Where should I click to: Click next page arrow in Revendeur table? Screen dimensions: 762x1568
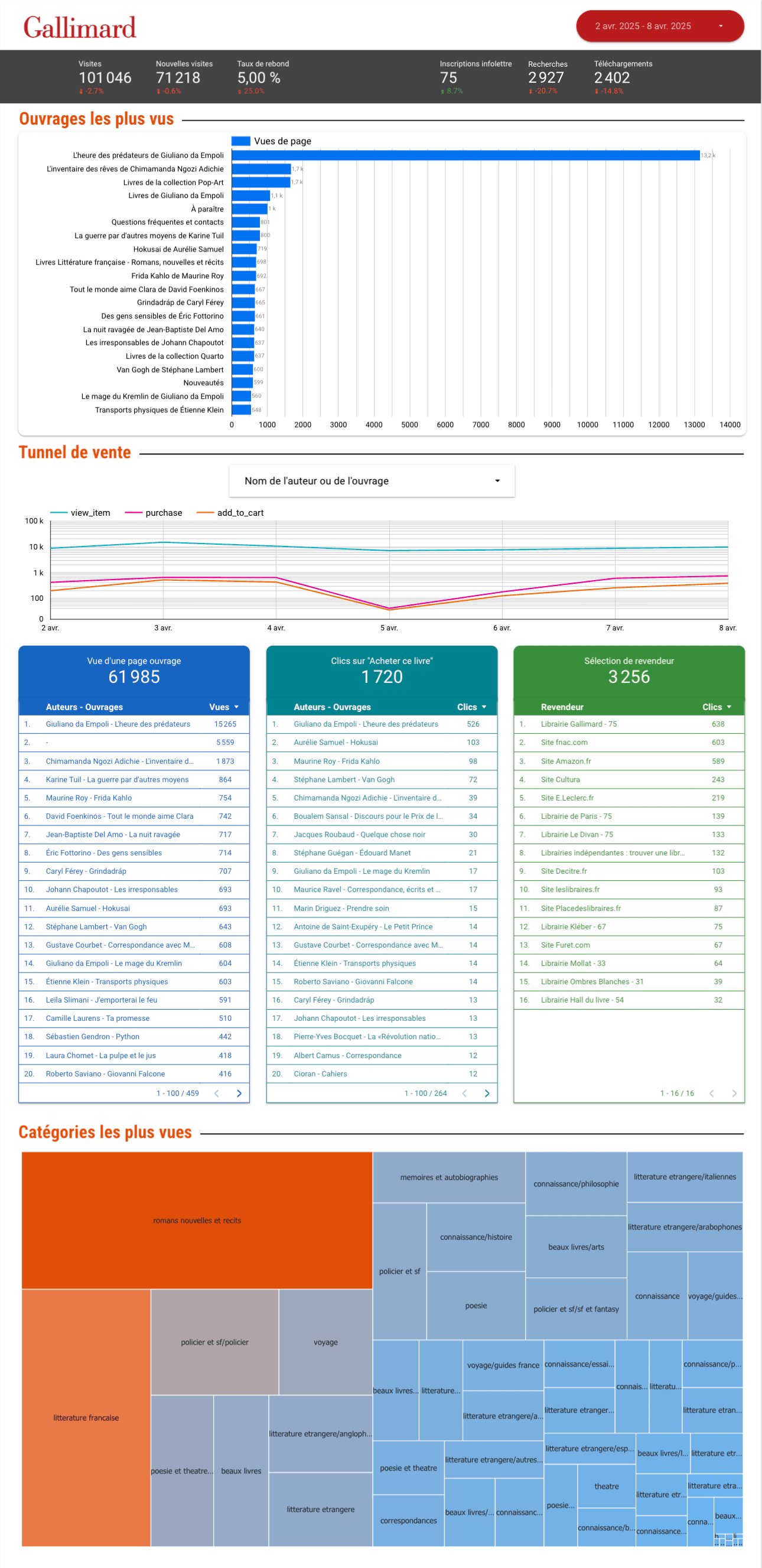coord(734,1093)
